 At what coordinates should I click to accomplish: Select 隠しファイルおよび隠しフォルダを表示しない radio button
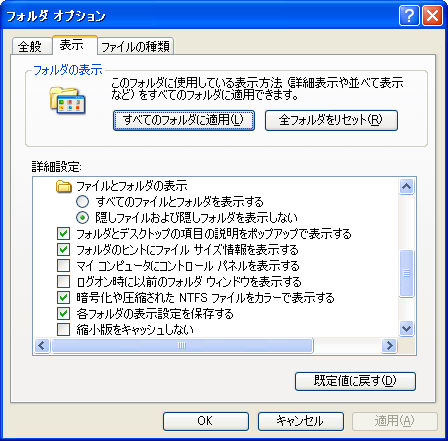tap(82, 217)
